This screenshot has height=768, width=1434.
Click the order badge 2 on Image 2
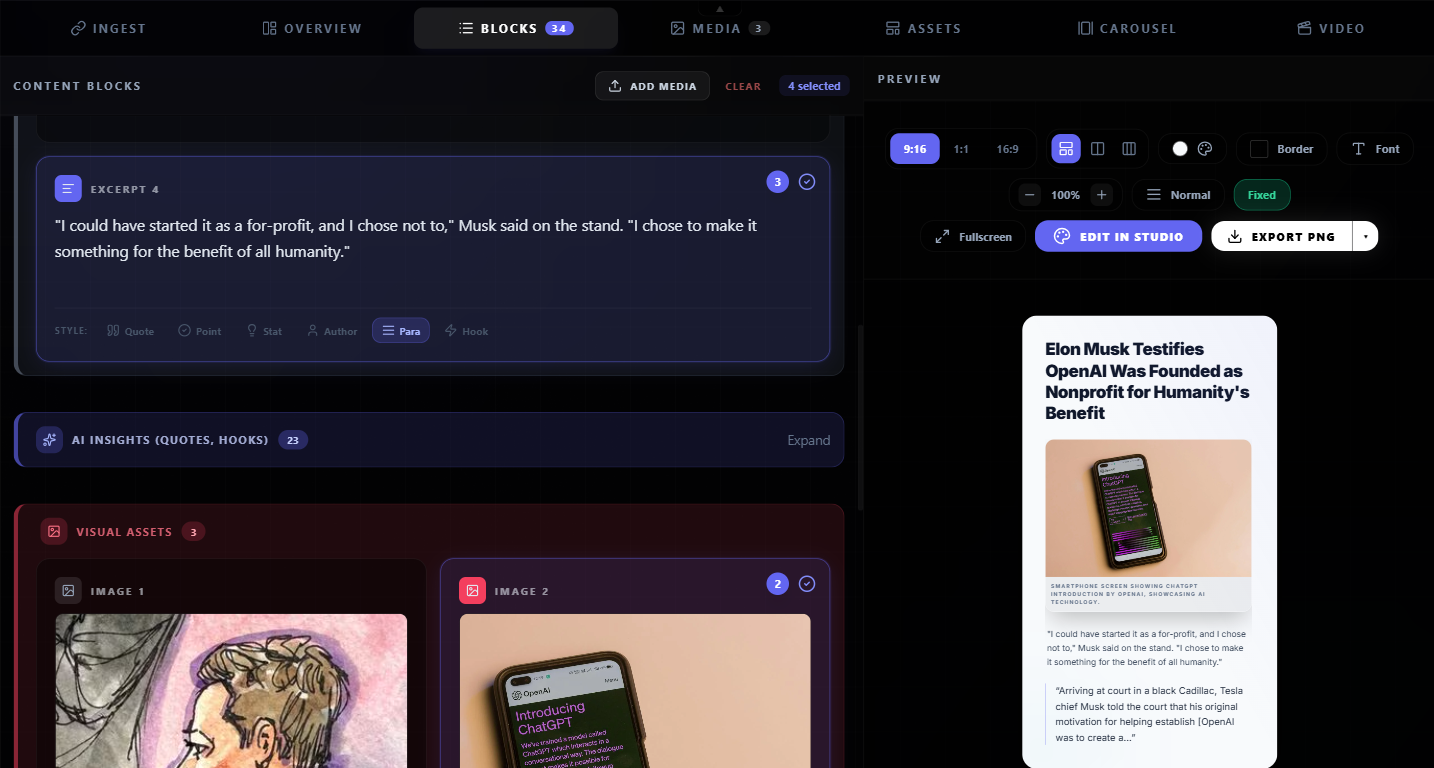[778, 584]
